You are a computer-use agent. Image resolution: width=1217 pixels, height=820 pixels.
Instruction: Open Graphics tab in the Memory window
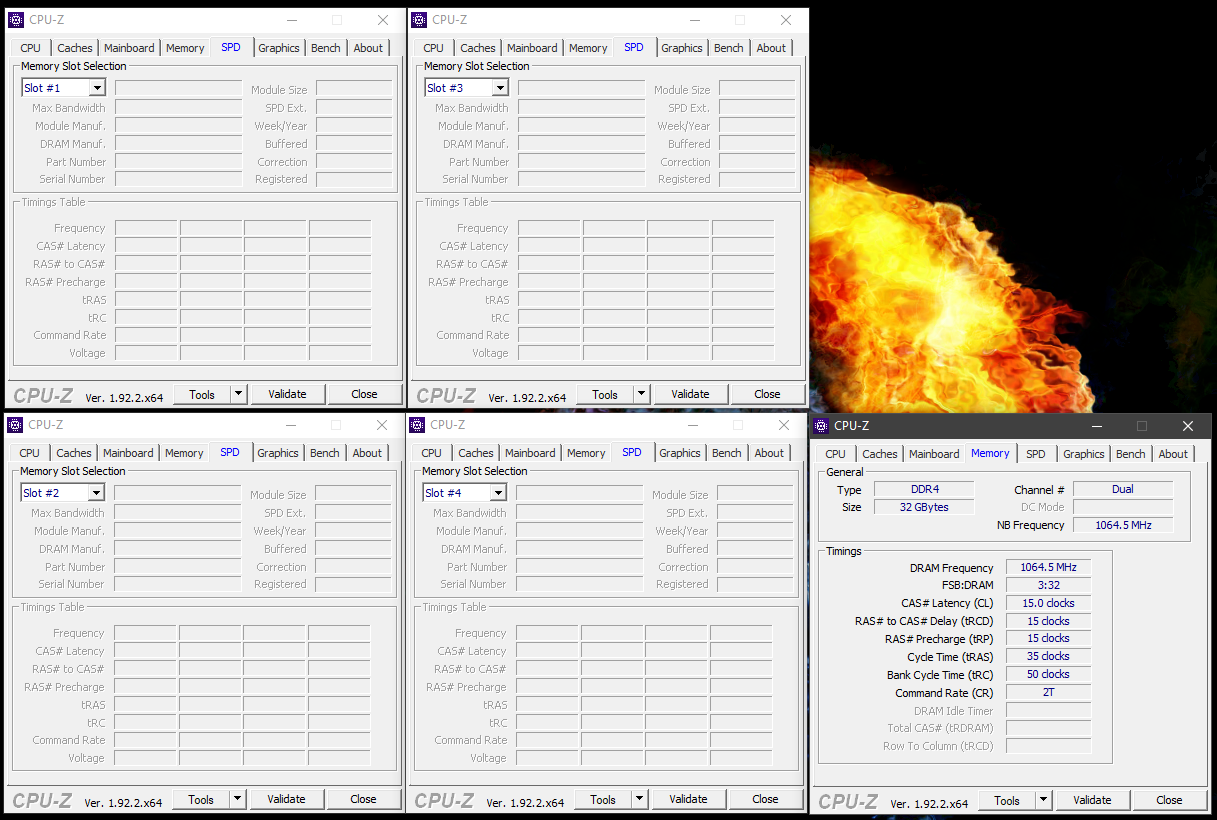[x=1084, y=454]
